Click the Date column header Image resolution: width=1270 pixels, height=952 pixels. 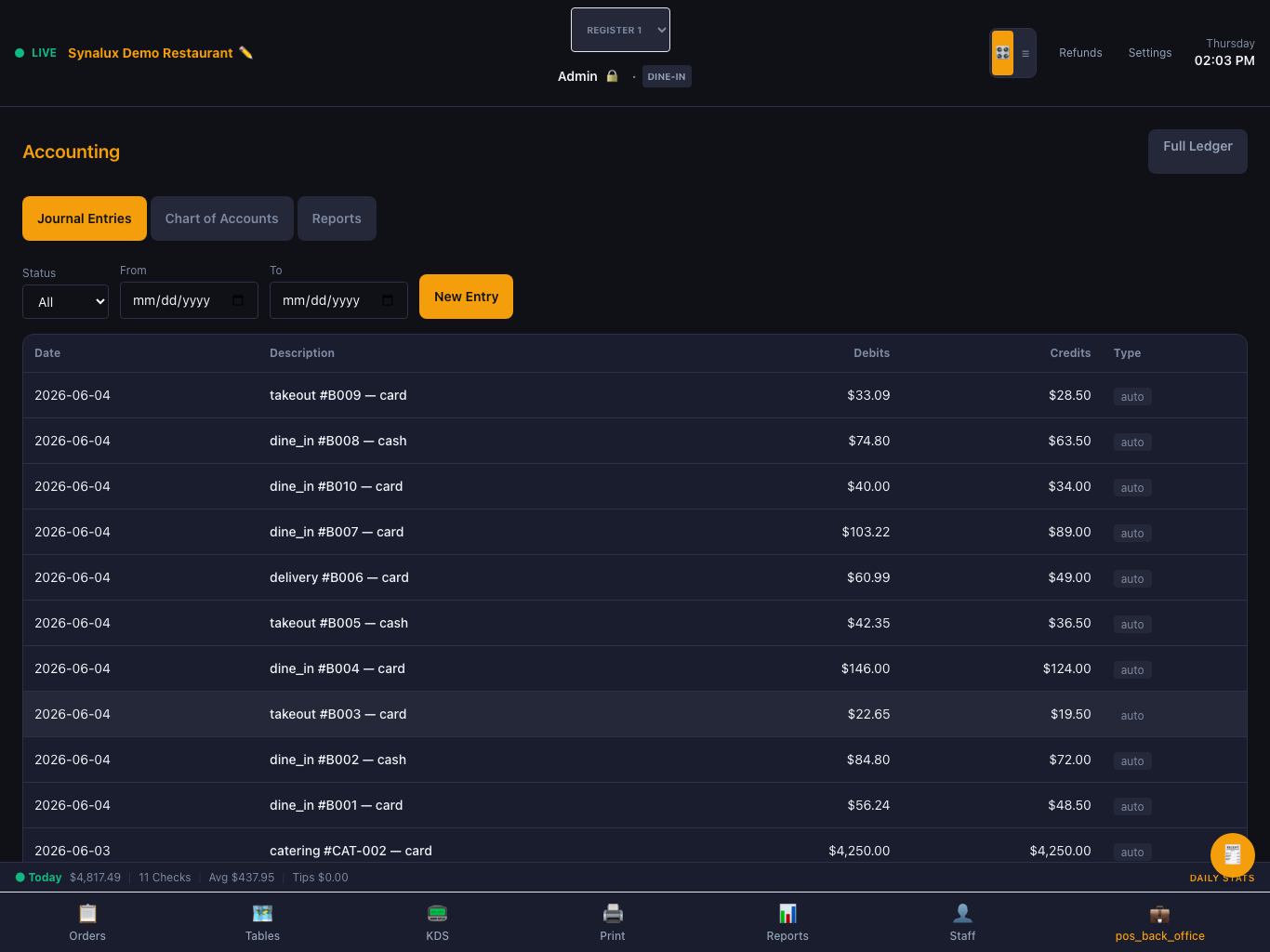pos(47,353)
